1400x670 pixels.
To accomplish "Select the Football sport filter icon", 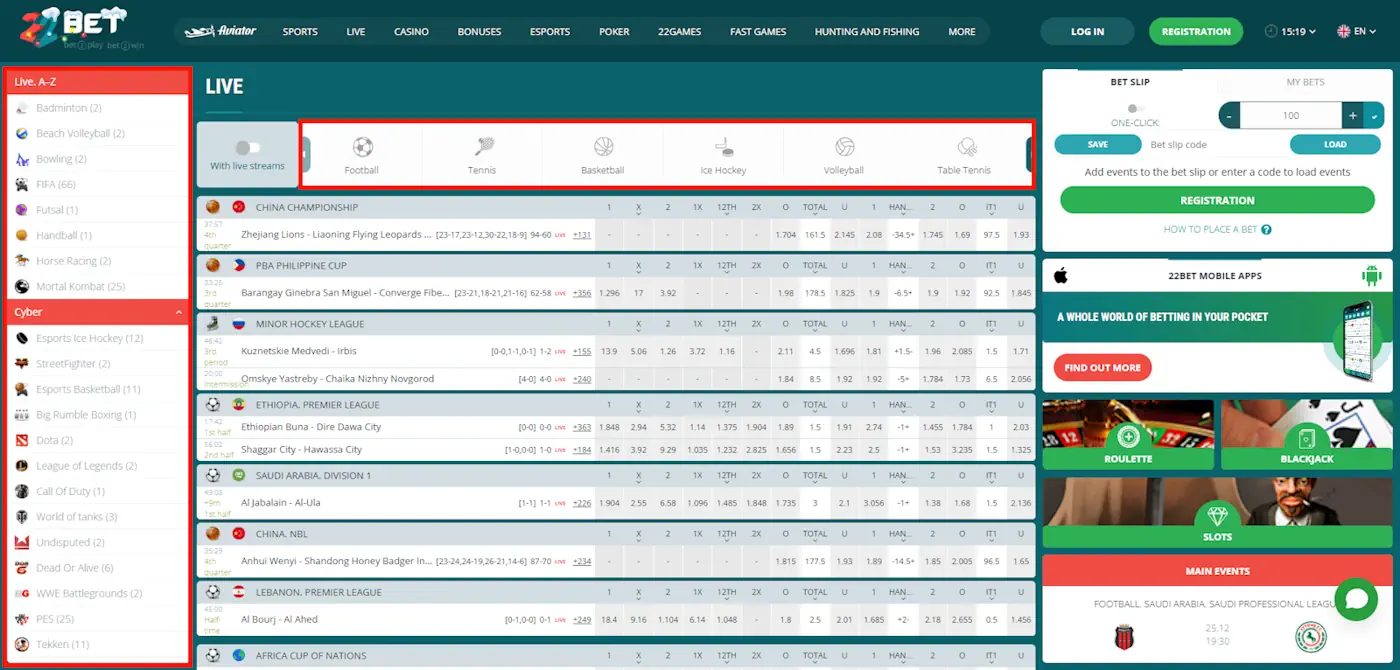I will click(x=360, y=148).
